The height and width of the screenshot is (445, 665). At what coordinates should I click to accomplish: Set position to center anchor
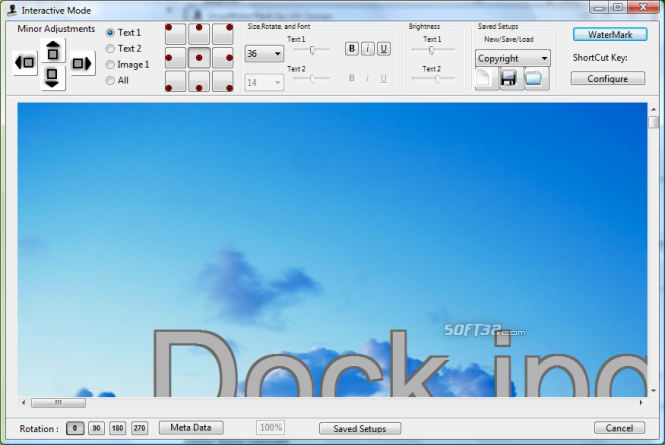click(199, 58)
